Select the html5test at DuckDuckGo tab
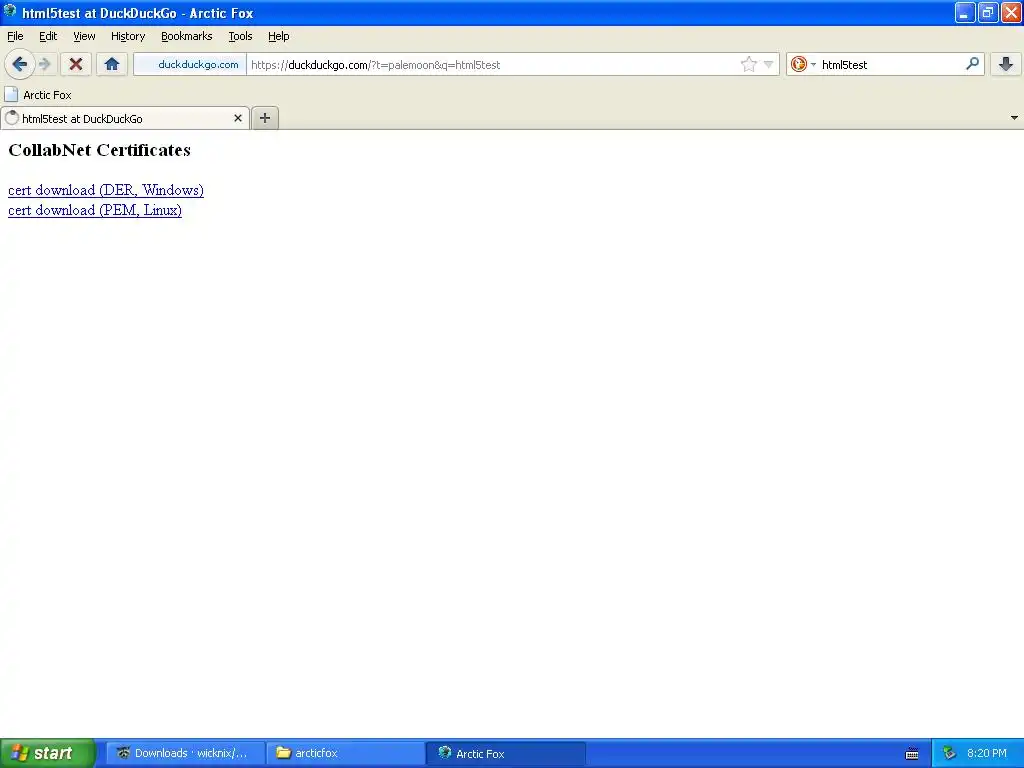 (124, 118)
